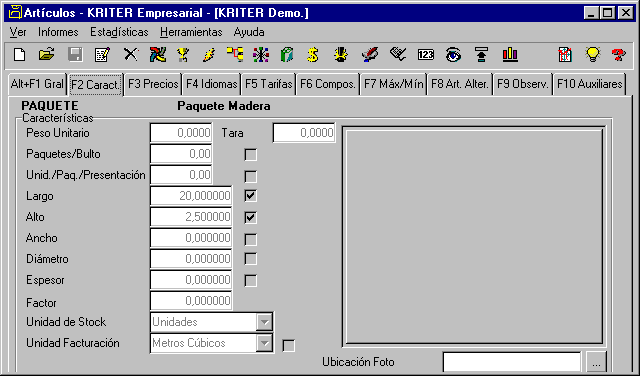Uncheck the Largo checkbox
This screenshot has height=376, width=640.
(x=251, y=196)
